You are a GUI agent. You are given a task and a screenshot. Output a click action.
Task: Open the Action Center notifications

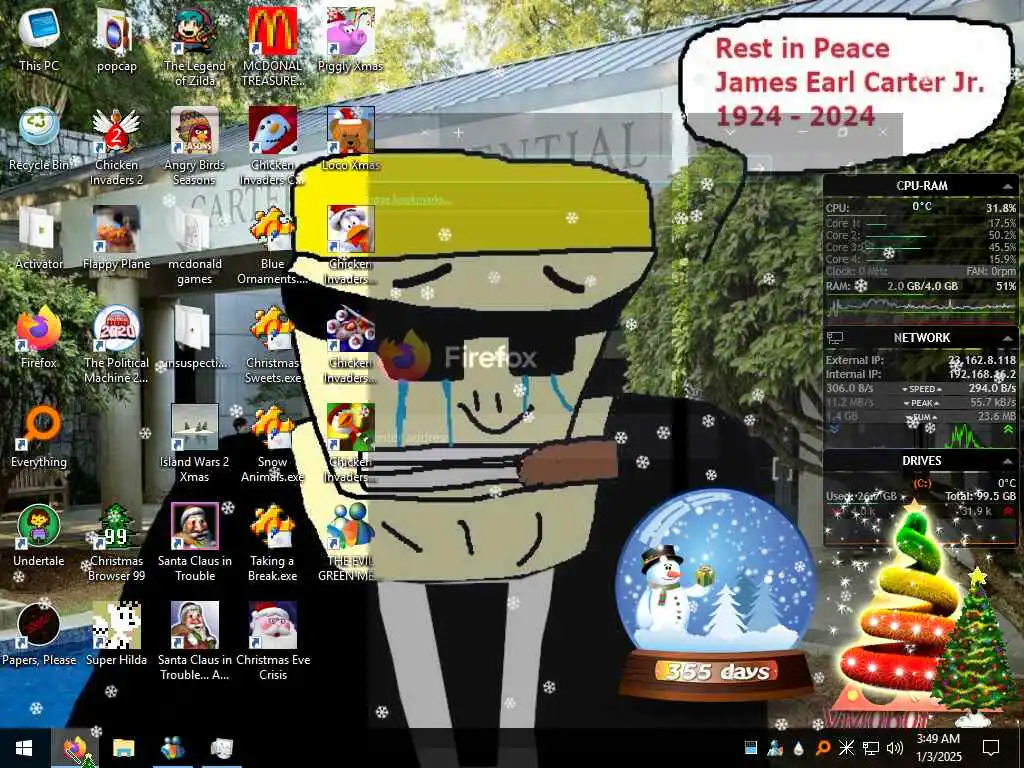[991, 748]
